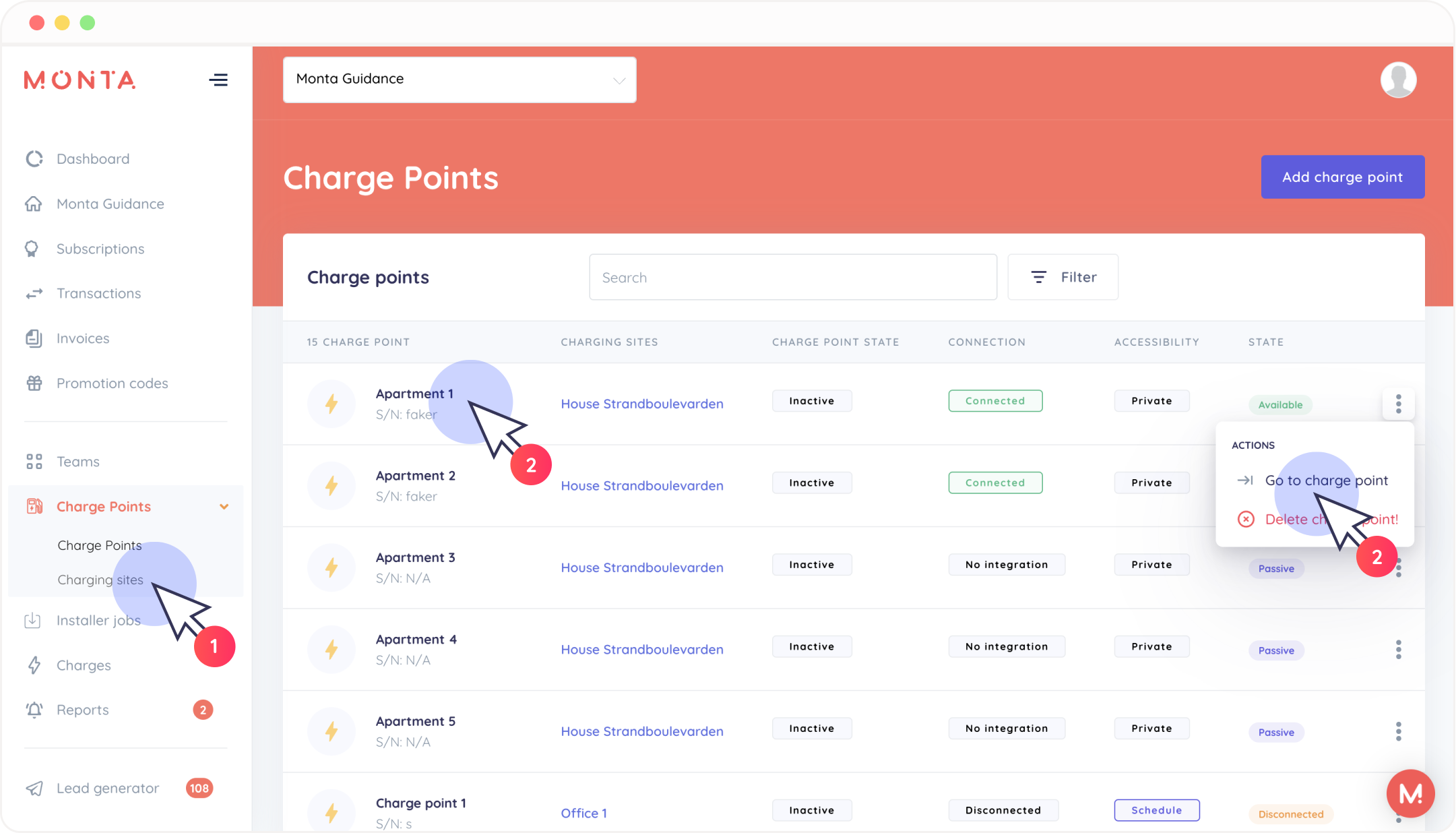Screen dimensions: 1456x833
Task: Click the 15 Charge Point column header
Action: pos(358,342)
